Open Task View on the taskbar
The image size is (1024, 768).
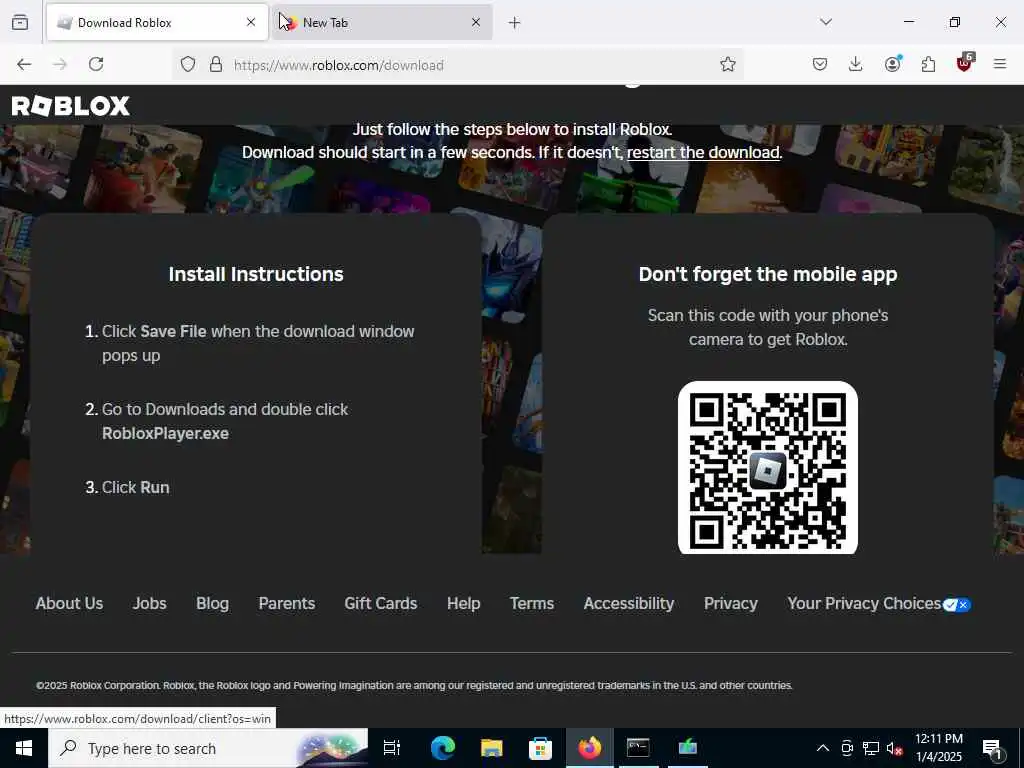392,748
